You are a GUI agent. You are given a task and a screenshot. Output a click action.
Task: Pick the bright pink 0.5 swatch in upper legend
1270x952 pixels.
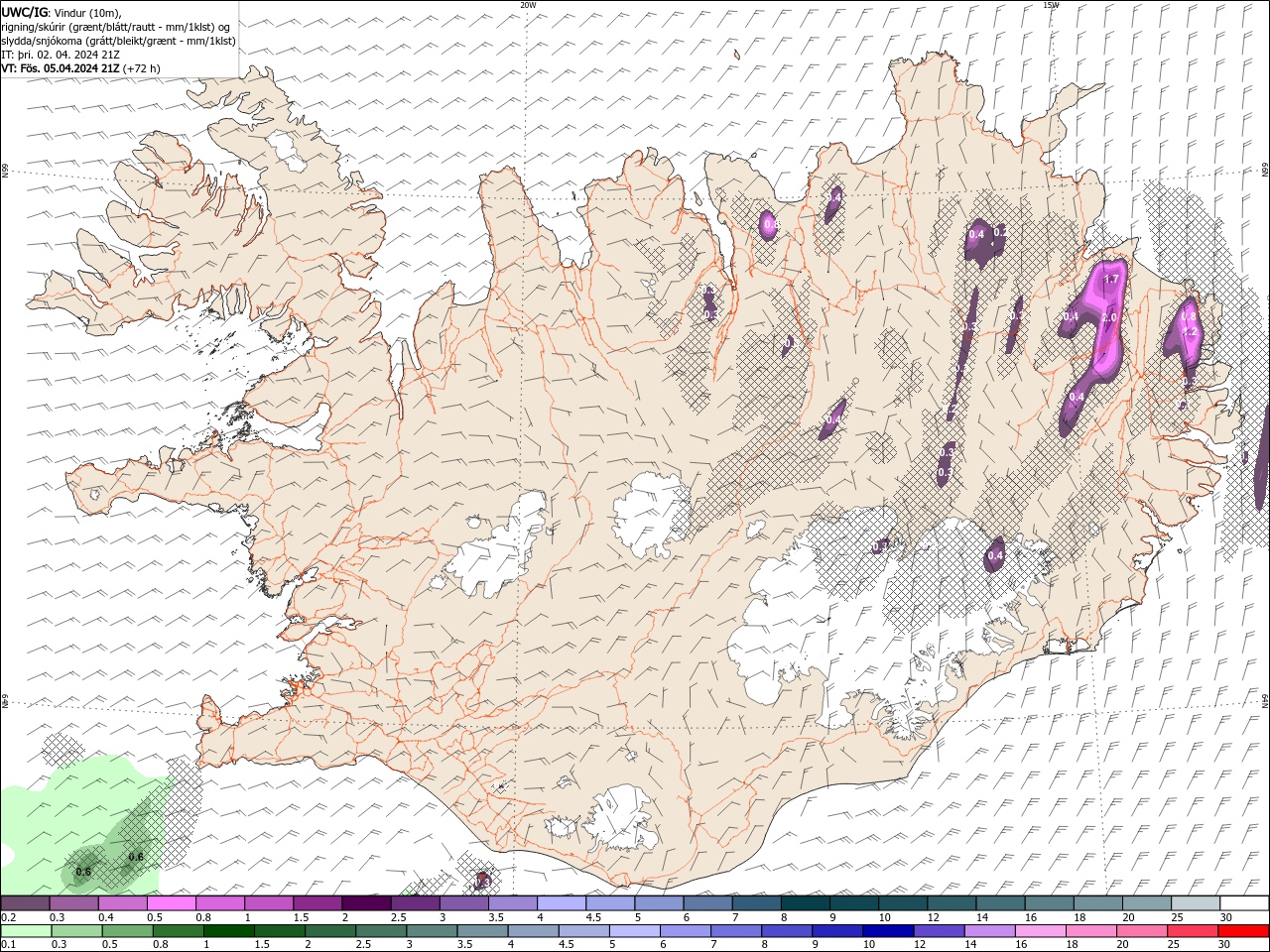171,903
